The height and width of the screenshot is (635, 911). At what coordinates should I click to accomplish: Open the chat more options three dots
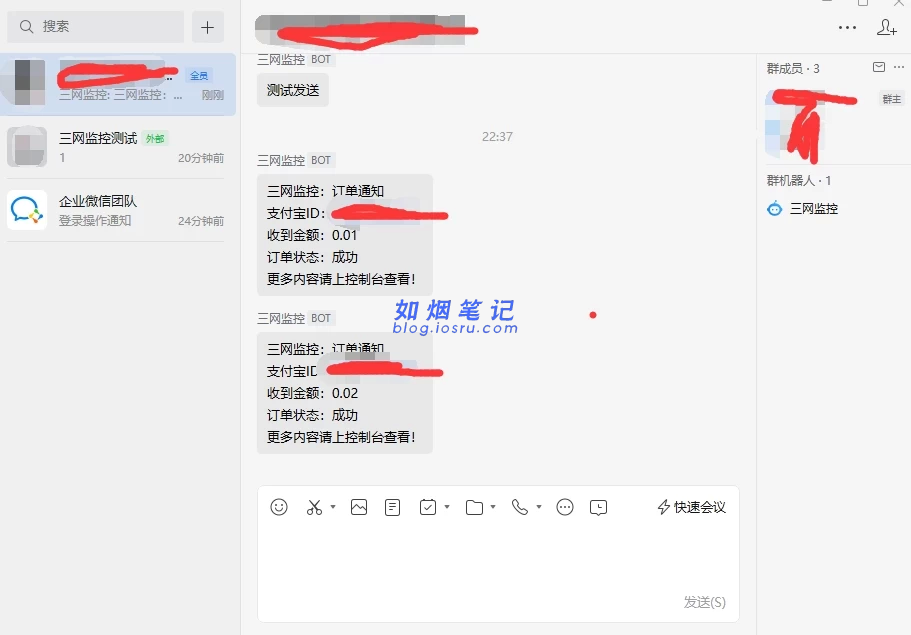click(x=847, y=27)
